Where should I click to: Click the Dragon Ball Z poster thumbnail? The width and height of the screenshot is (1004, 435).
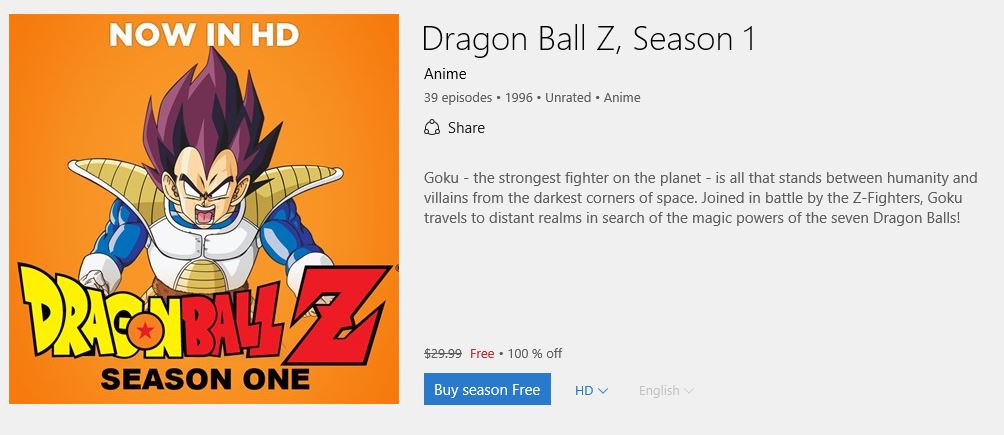(204, 209)
